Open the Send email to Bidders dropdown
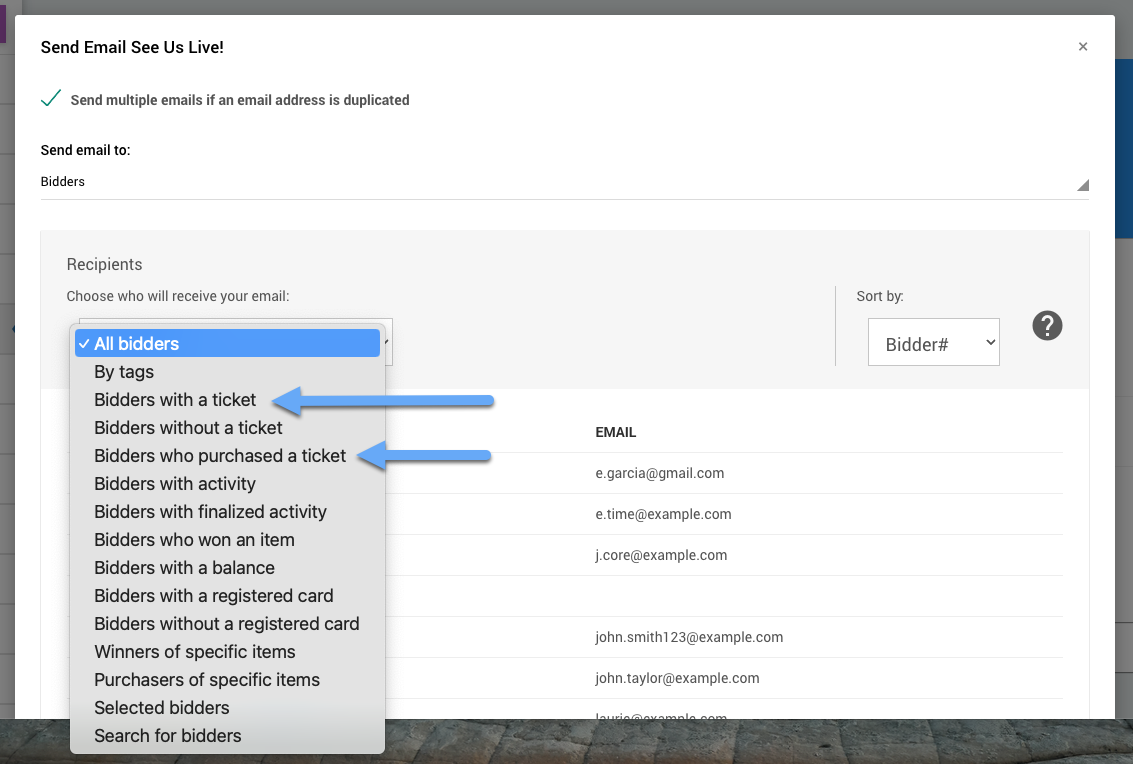The image size is (1133, 764). pyautogui.click(x=564, y=182)
